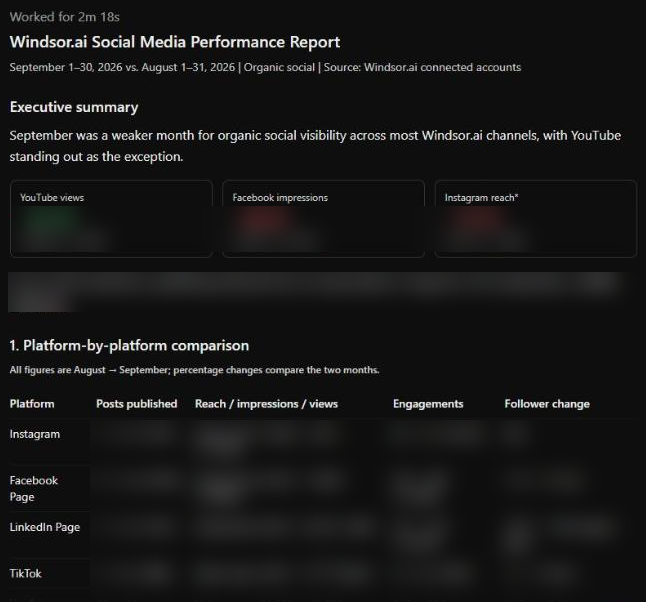Viewport: 646px width, 602px height.
Task: Click the 'Platform' column header
Action: click(x=32, y=404)
